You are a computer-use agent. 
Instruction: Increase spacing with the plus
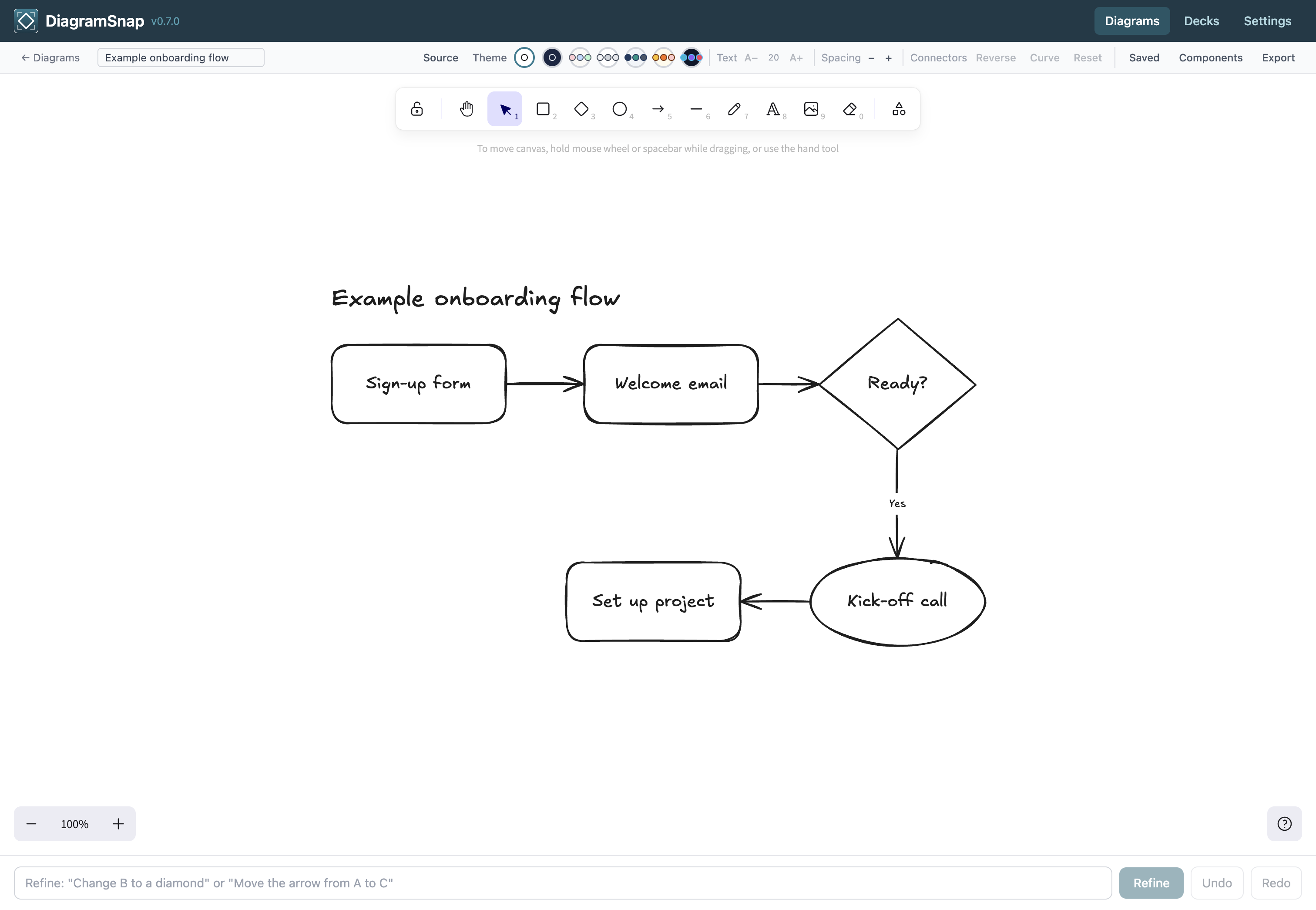click(888, 57)
